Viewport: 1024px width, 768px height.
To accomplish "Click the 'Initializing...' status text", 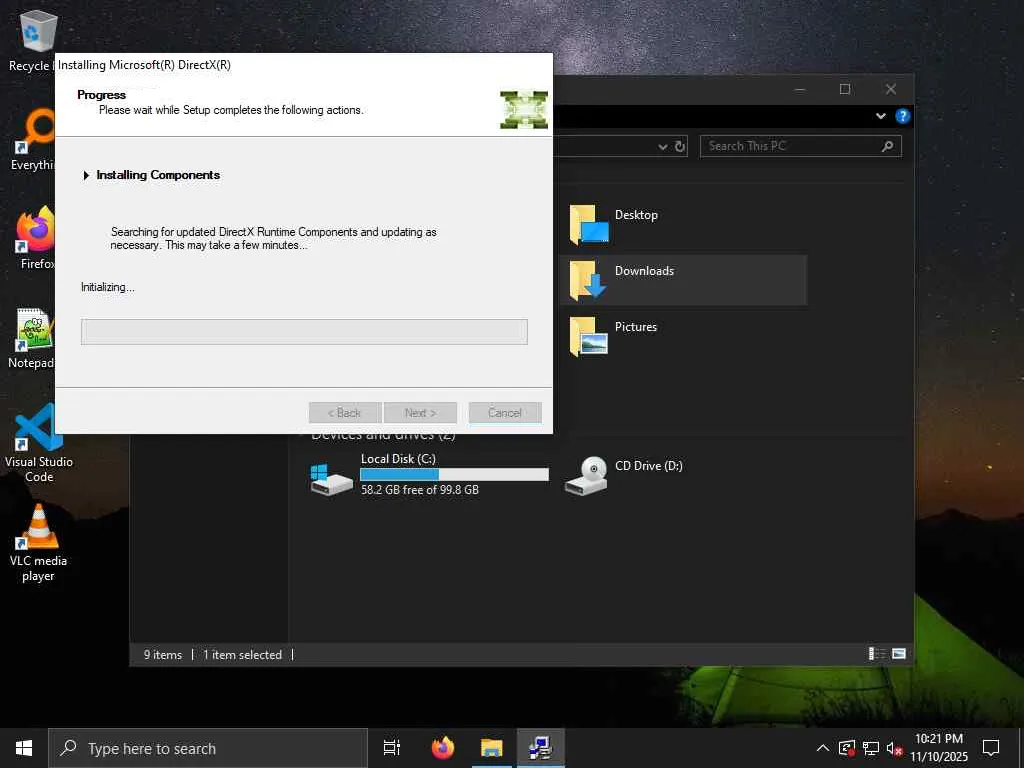I will [108, 287].
